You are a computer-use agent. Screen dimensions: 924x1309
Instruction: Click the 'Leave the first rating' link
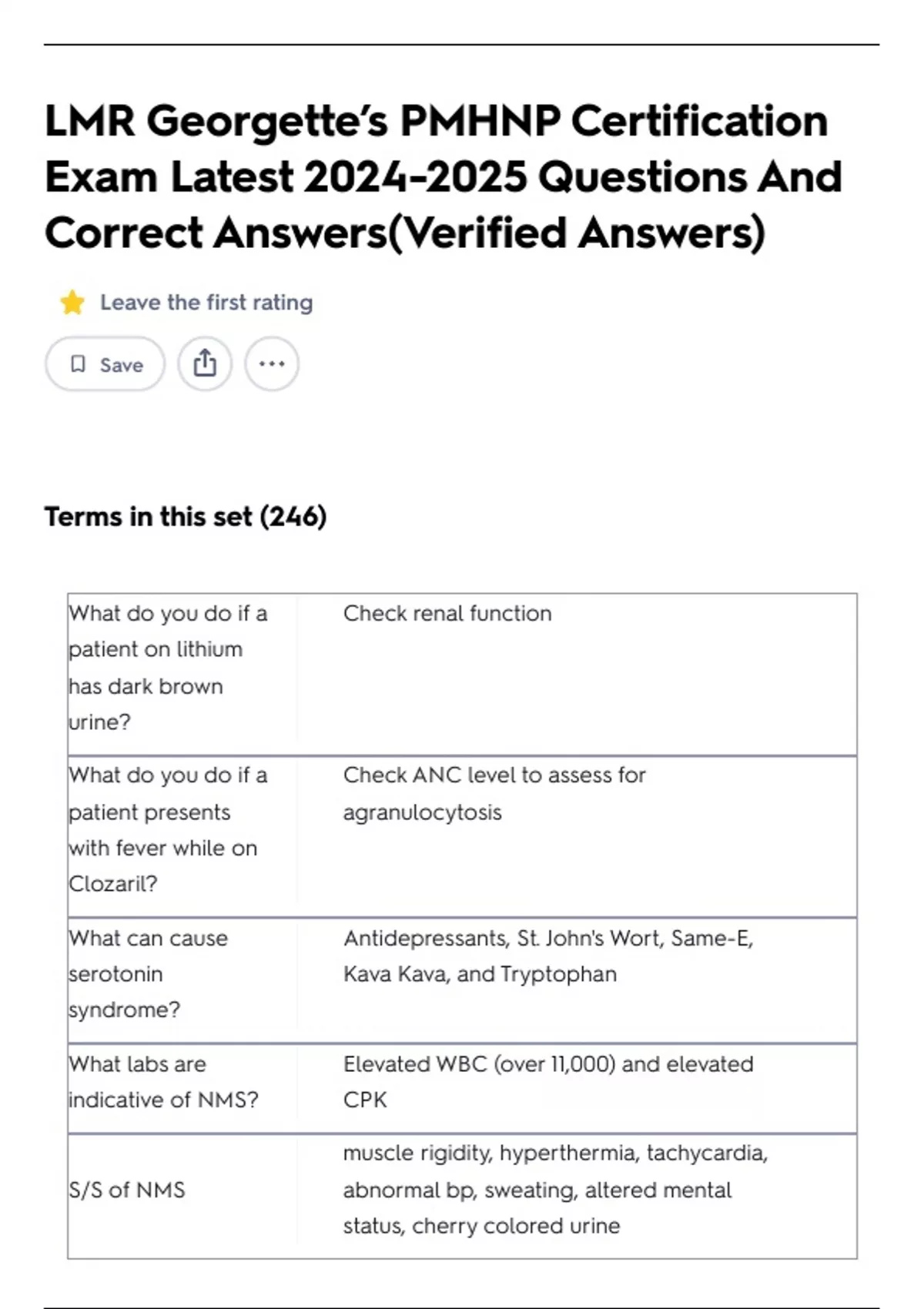click(206, 303)
